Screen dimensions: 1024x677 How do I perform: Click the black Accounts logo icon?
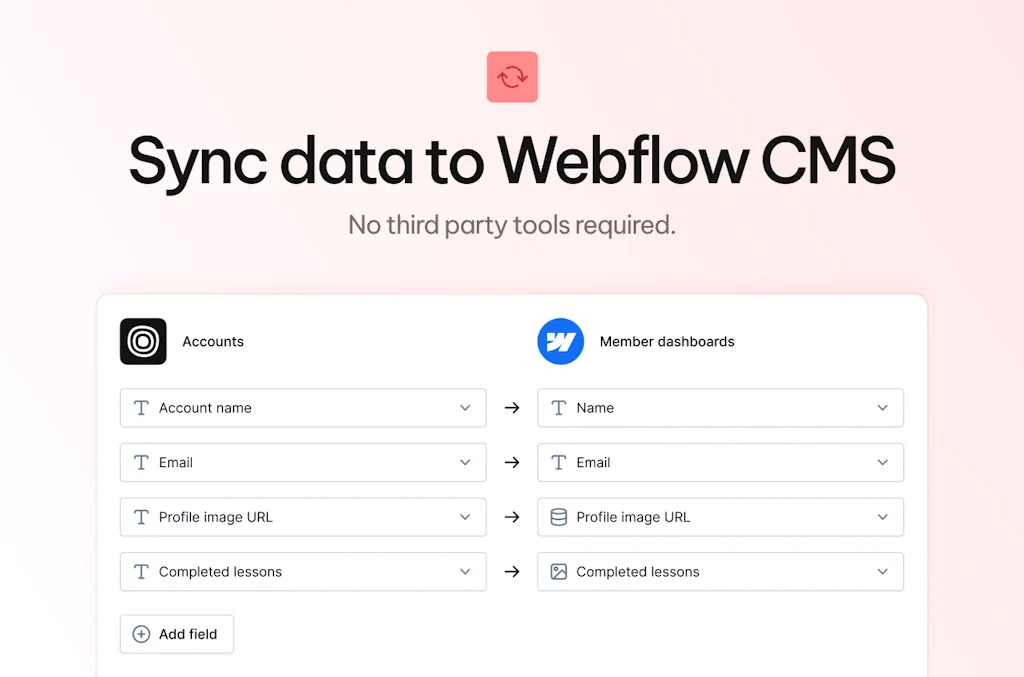point(143,341)
